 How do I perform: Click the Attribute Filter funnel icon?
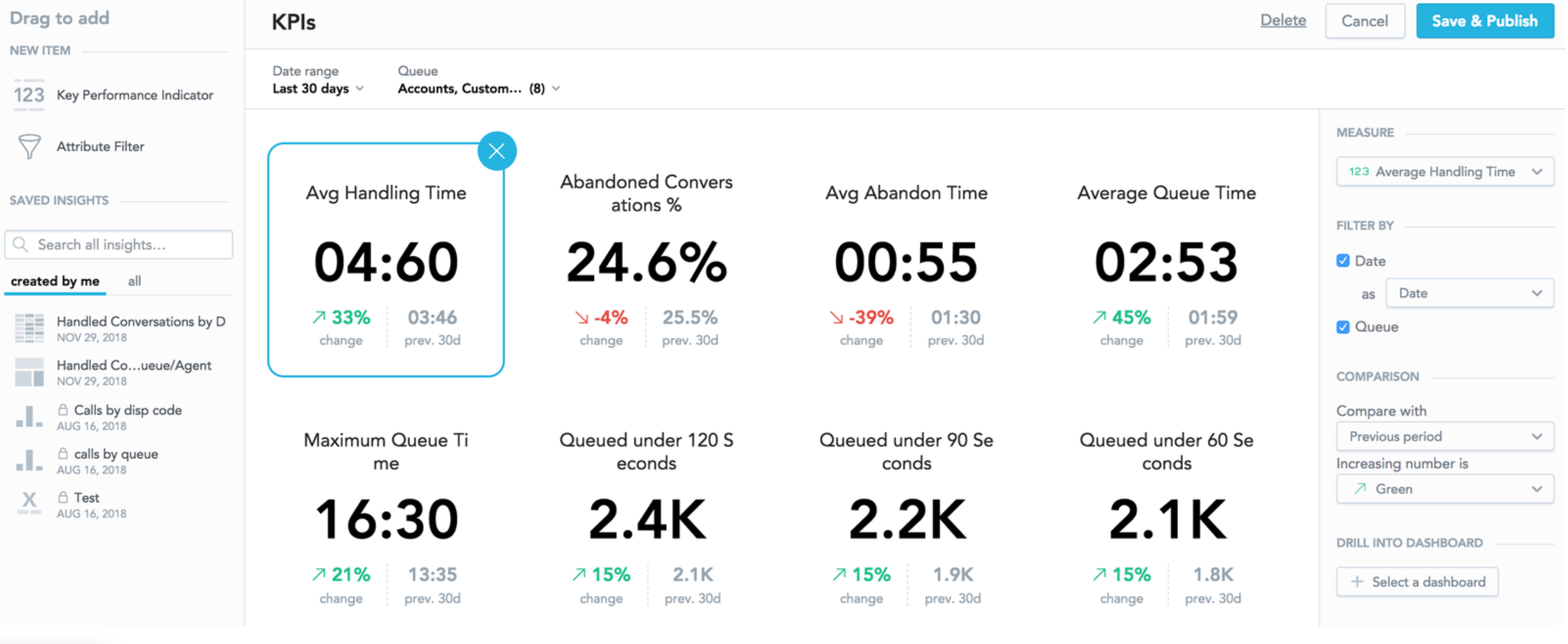coord(29,147)
